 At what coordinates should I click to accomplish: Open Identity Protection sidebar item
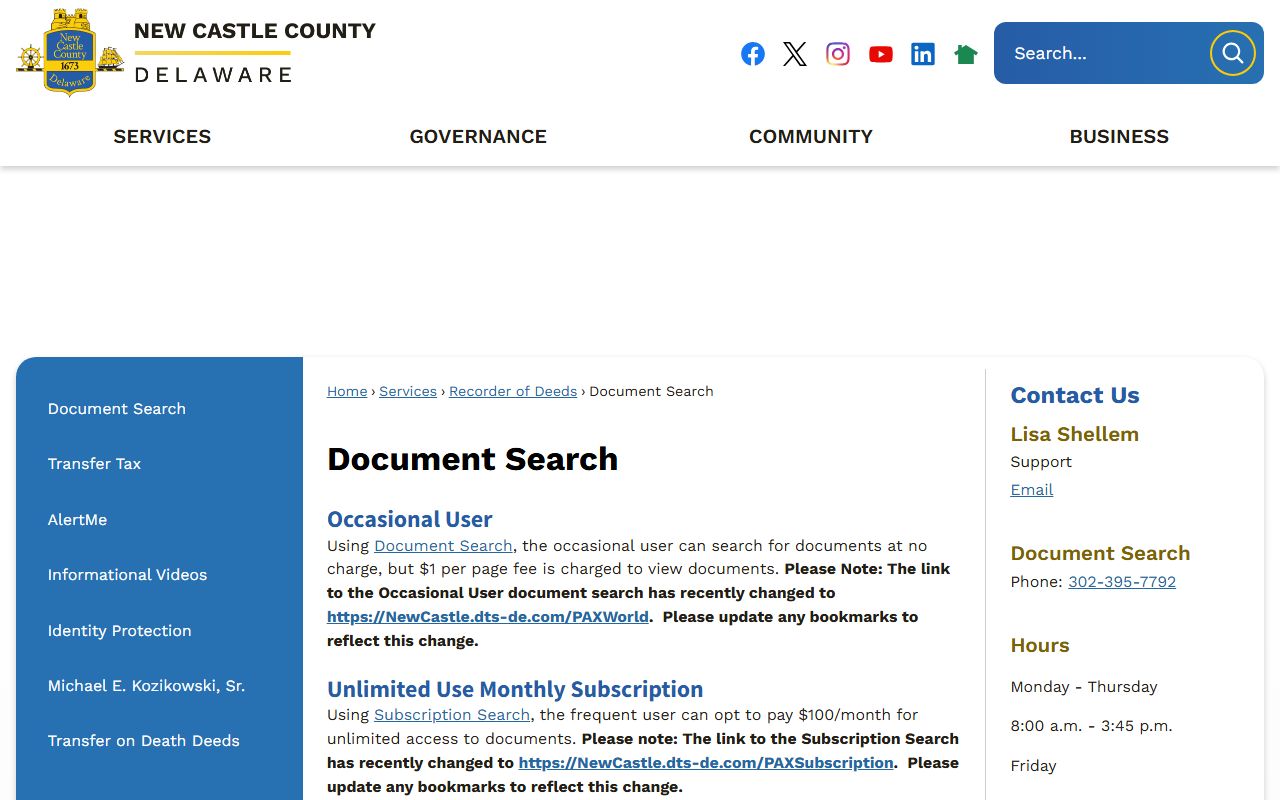tap(119, 631)
